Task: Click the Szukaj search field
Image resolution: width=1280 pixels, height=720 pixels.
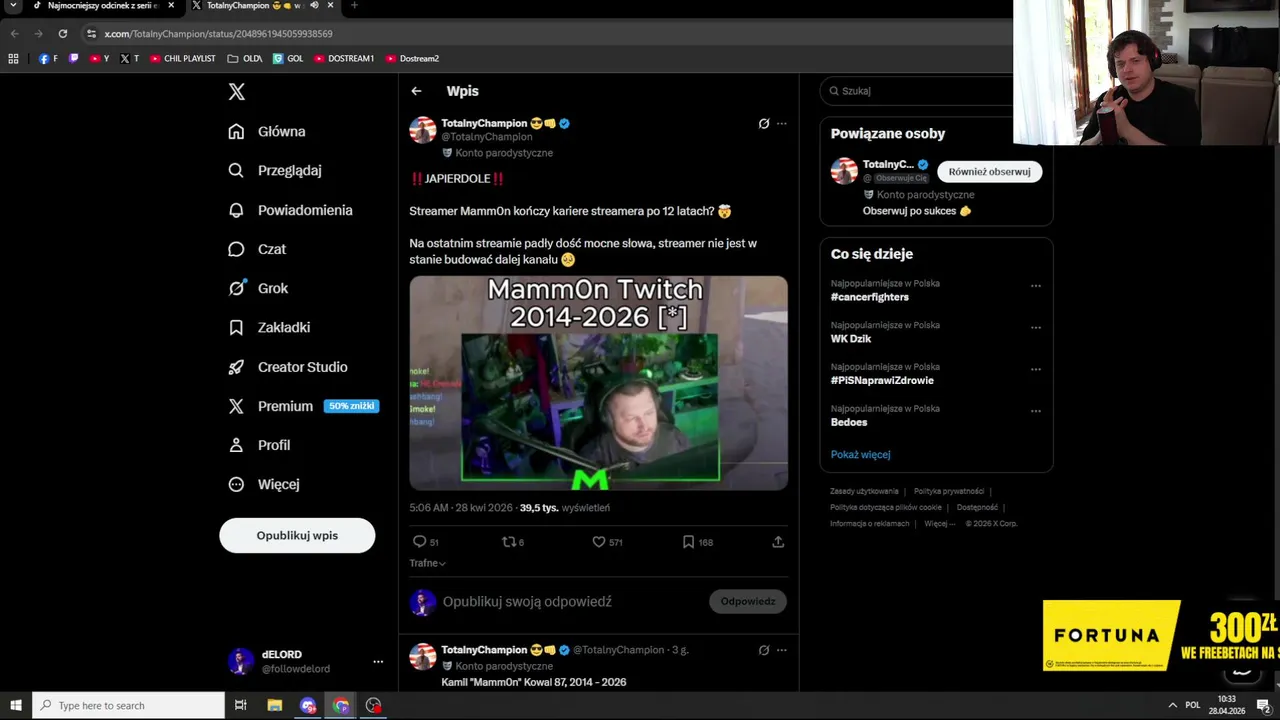Action: click(x=920, y=91)
